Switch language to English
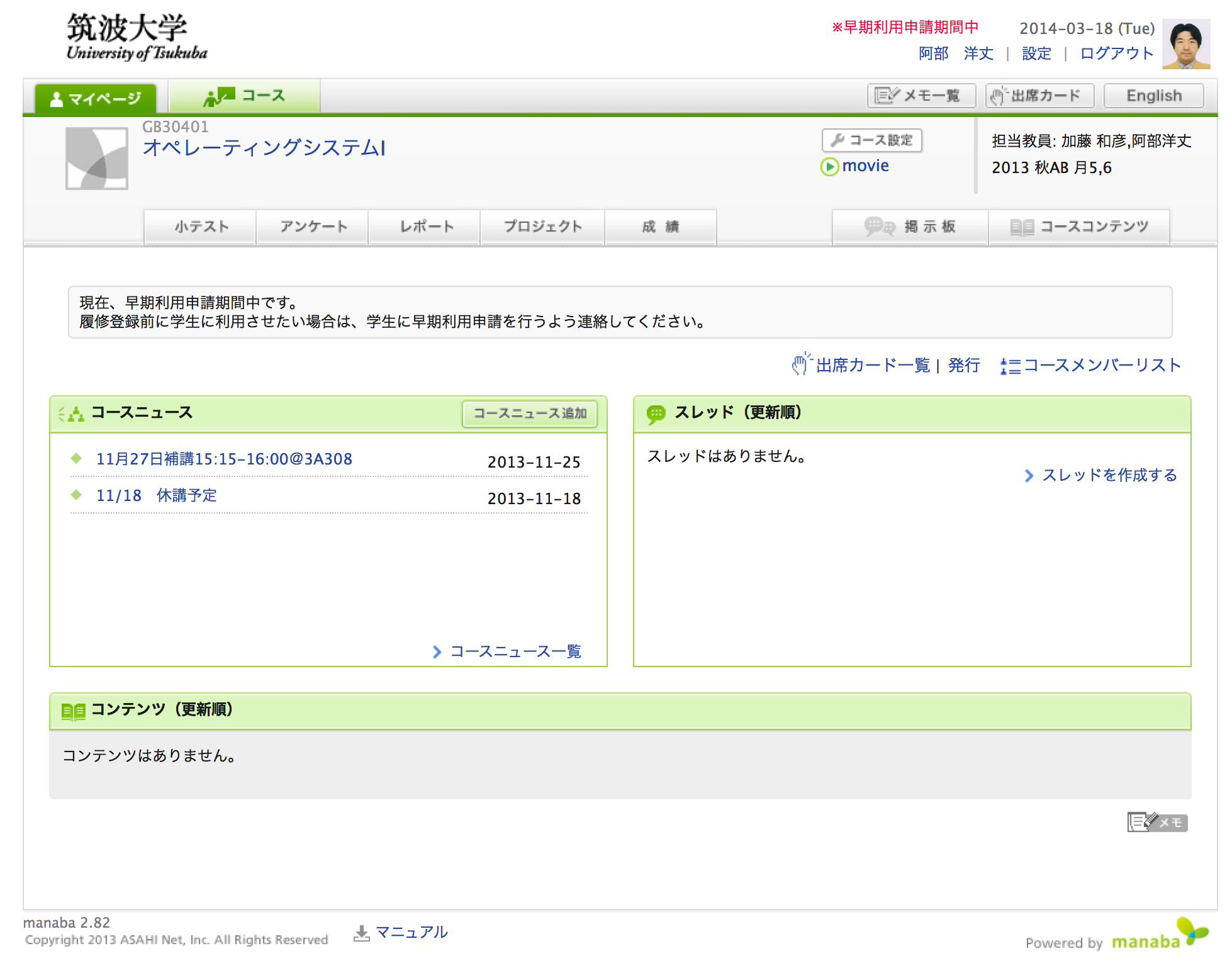This screenshot has width=1232, height=968. tap(1153, 96)
